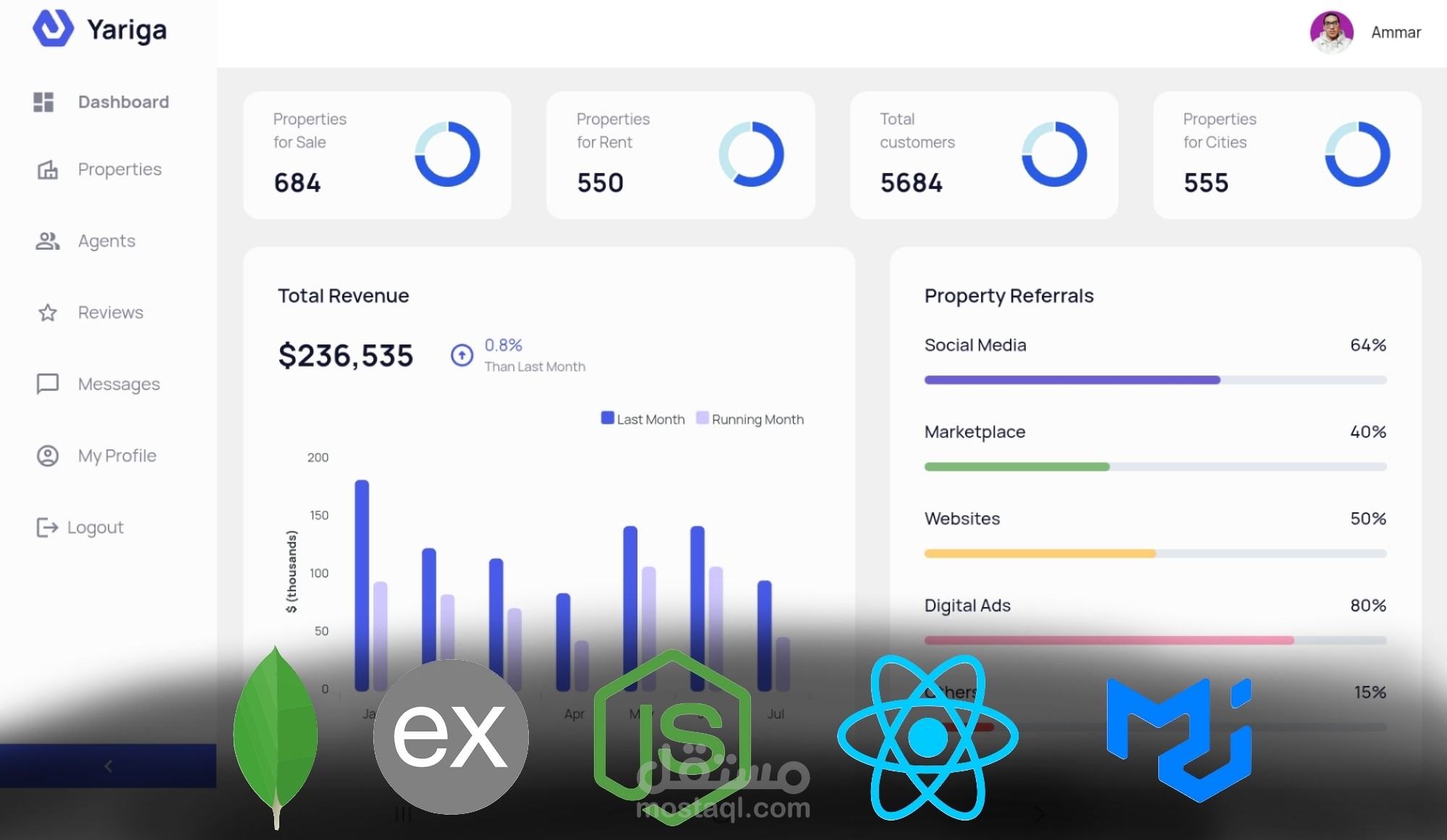Viewport: 1447px width, 840px height.
Task: Click the My Profile avatar icon
Action: pyautogui.click(x=48, y=456)
